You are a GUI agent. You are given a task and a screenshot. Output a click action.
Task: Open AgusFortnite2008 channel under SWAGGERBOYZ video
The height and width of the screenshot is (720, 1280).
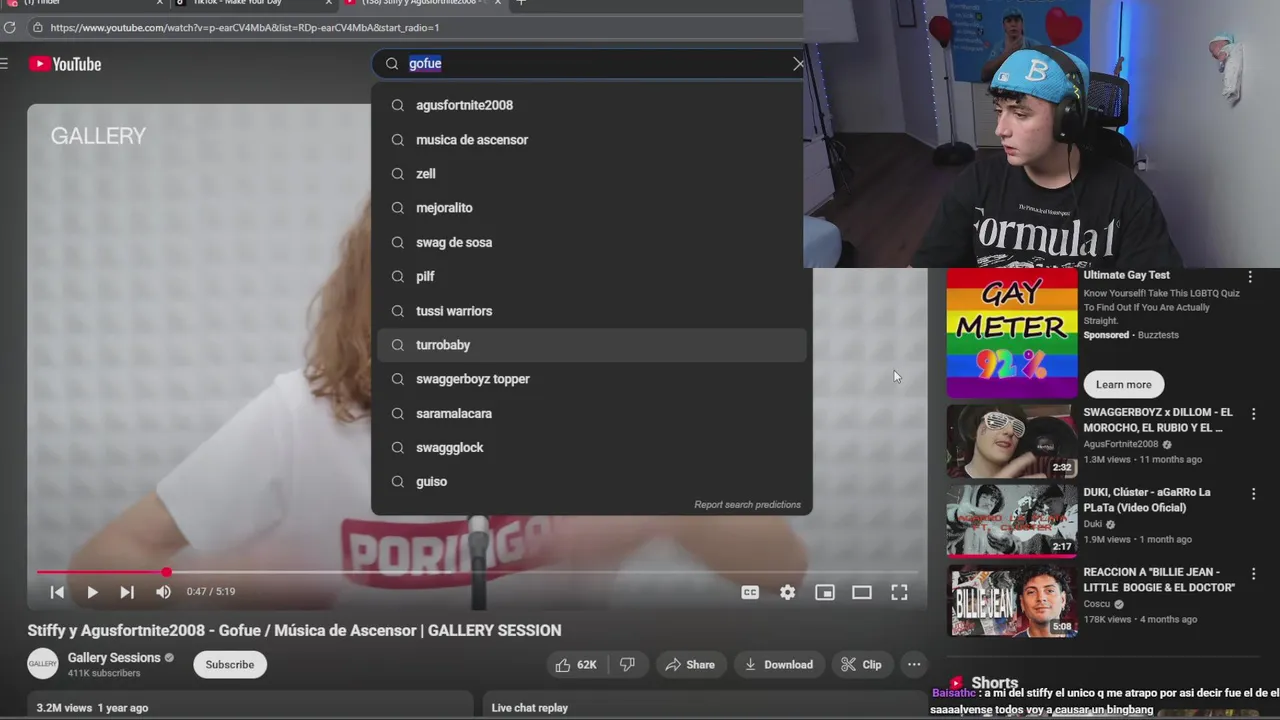(1120, 444)
